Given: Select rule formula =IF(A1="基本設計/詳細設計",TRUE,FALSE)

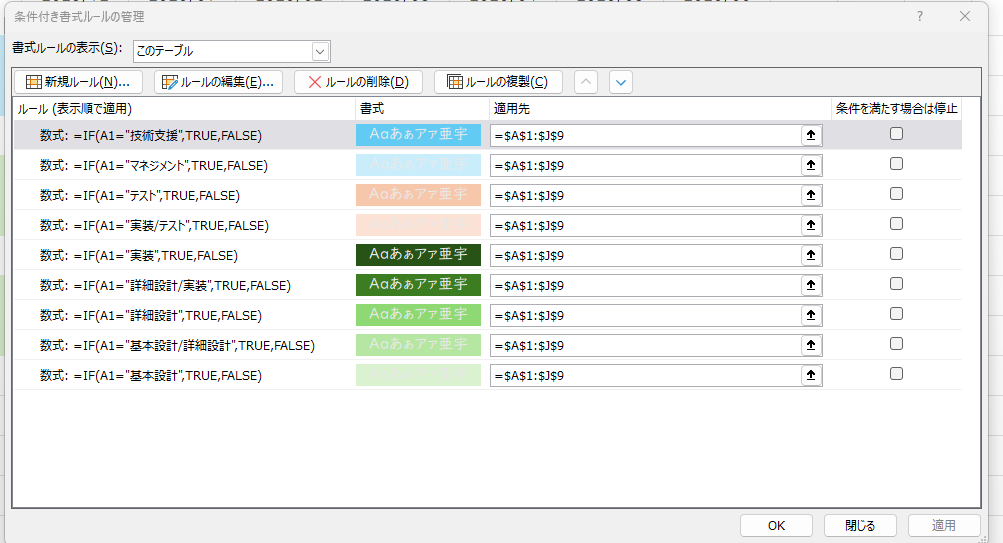Looking at the screenshot, I should coord(177,346).
